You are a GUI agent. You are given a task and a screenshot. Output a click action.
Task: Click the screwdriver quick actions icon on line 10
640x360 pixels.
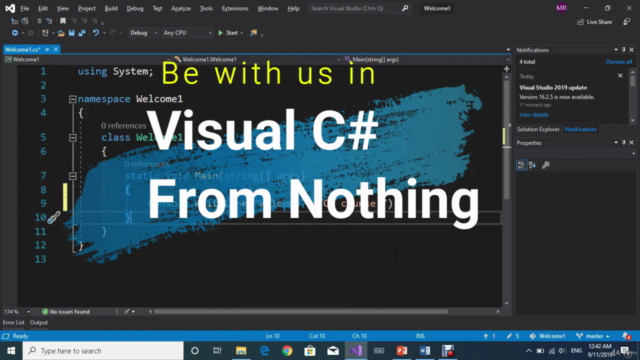(x=54, y=218)
